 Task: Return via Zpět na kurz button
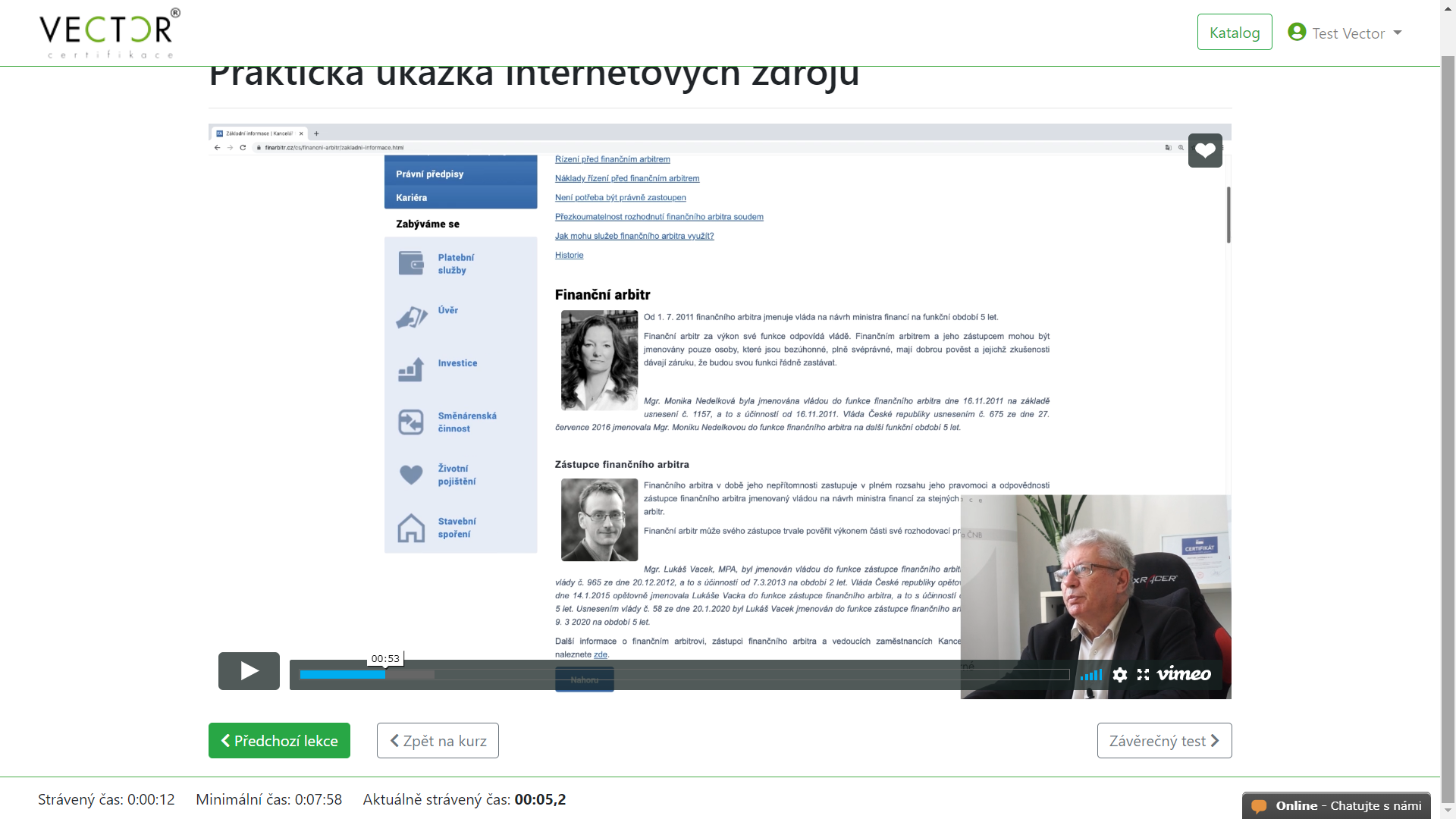pyautogui.click(x=438, y=740)
